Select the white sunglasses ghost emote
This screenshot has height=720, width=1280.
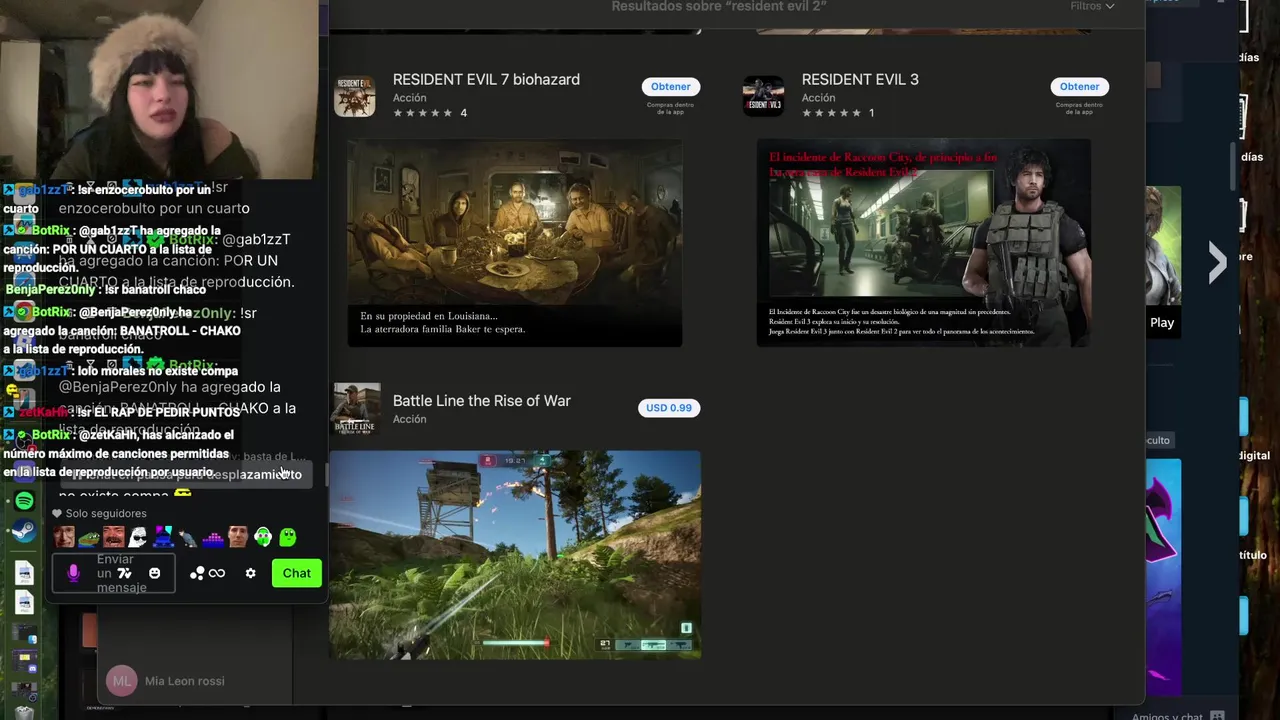138,537
